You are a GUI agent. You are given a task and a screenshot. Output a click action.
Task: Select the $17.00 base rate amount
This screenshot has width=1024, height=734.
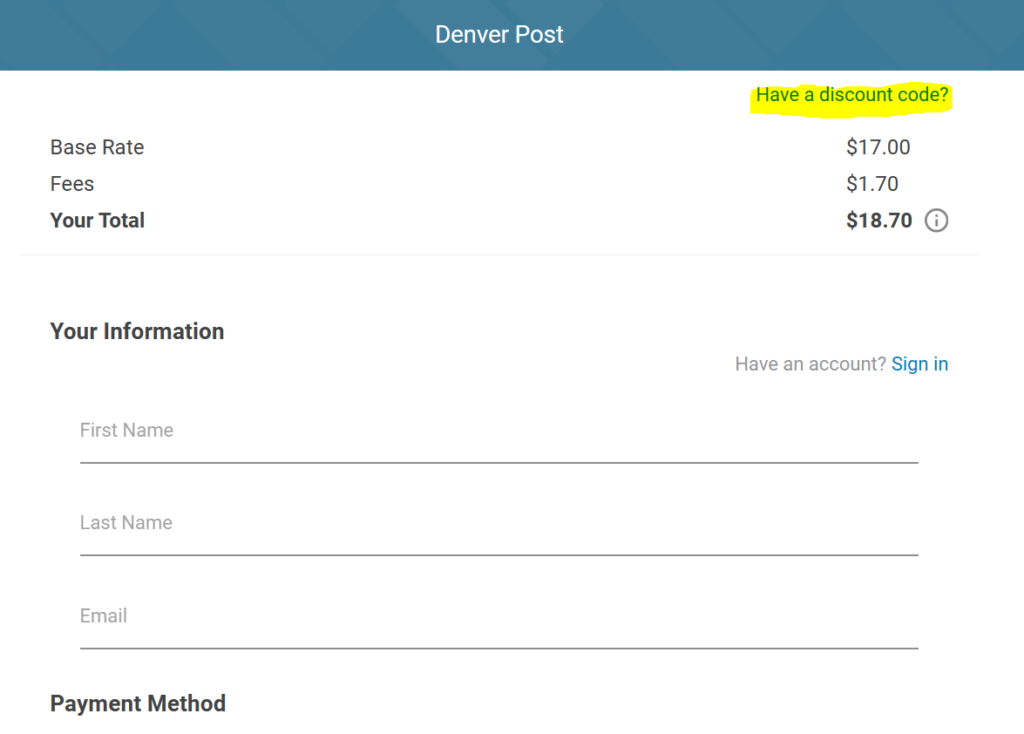pyautogui.click(x=878, y=148)
